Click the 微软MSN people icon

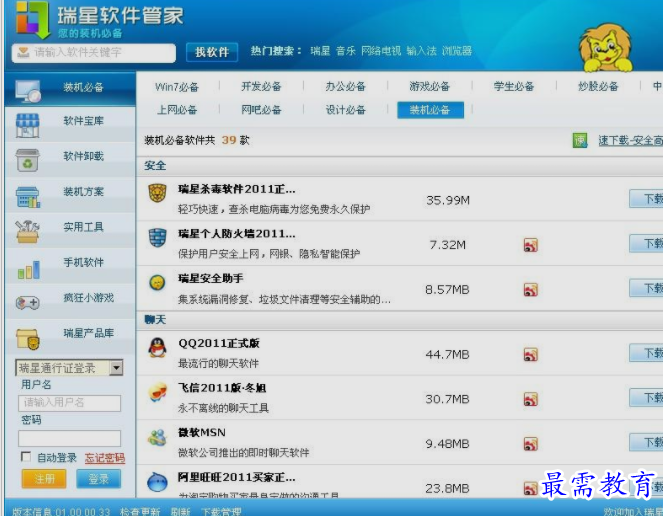157,437
